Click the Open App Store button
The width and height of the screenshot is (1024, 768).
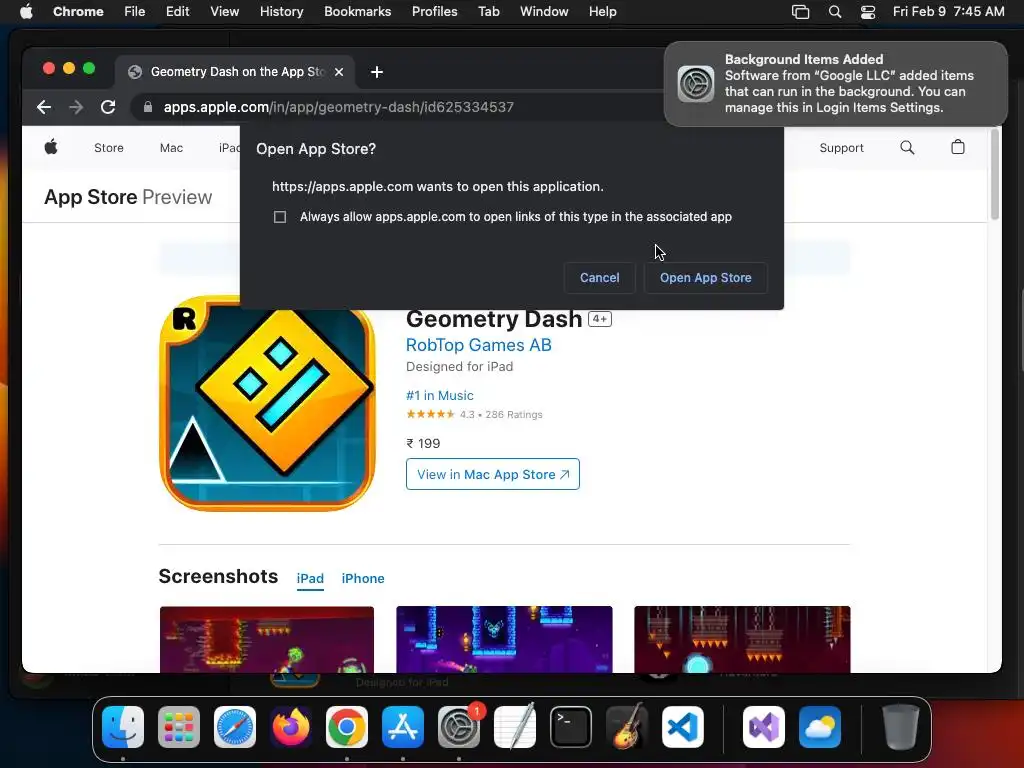[x=705, y=278]
